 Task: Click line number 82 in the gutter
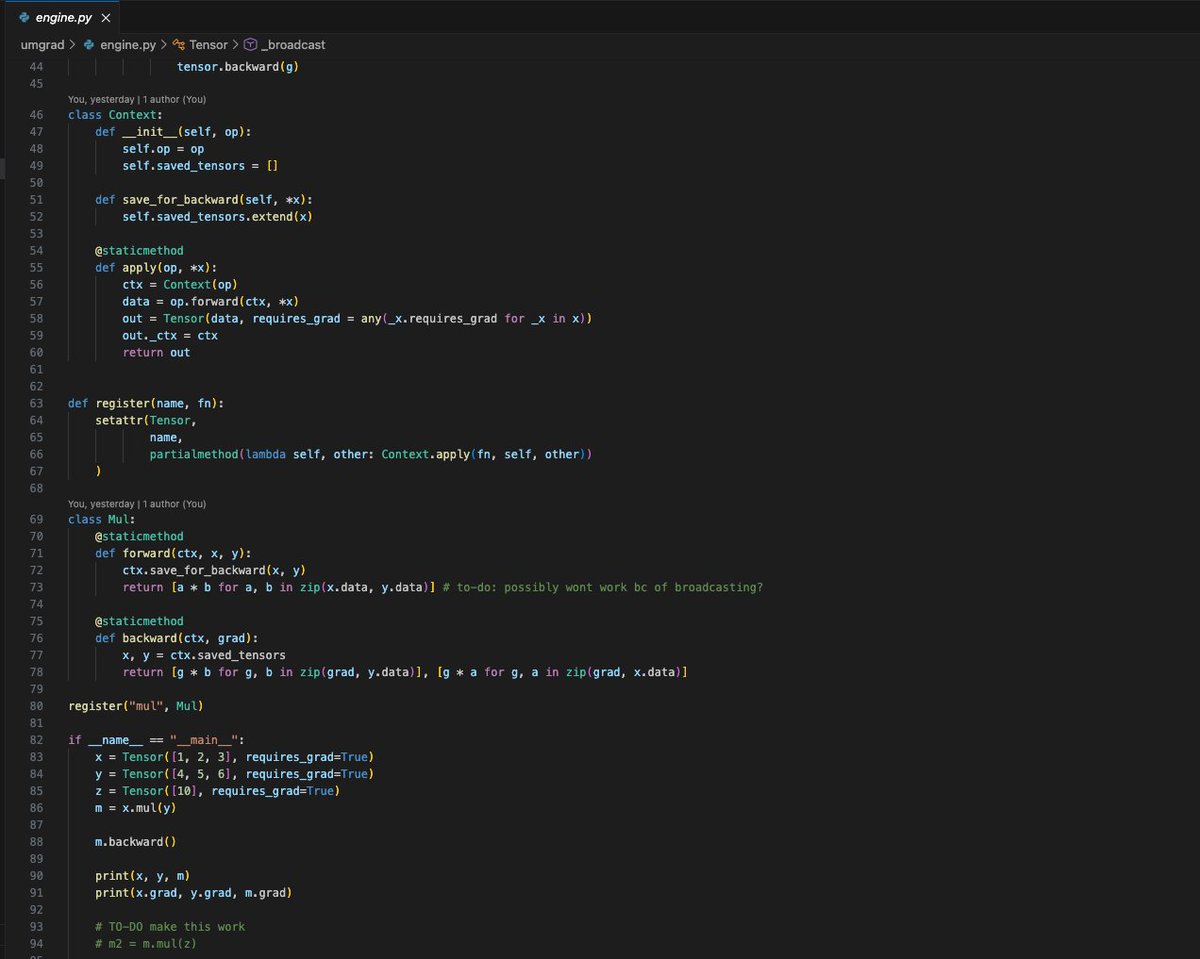click(36, 740)
